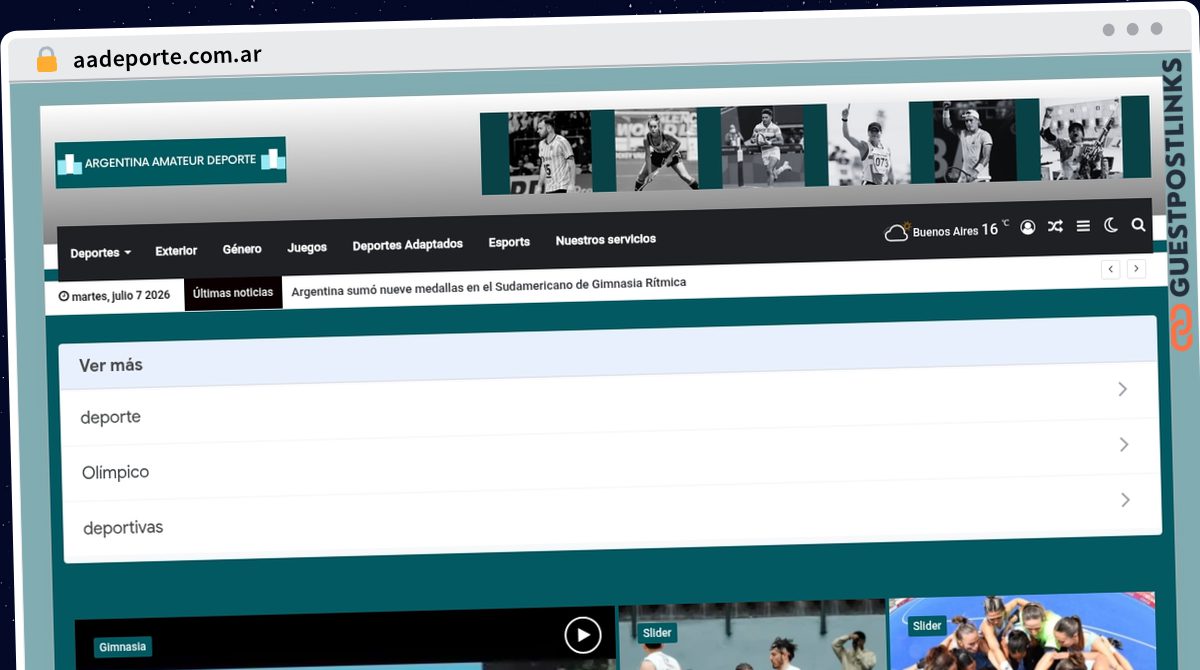Click the banner athlete with bib 073
The height and width of the screenshot is (670, 1200).
pos(868,144)
